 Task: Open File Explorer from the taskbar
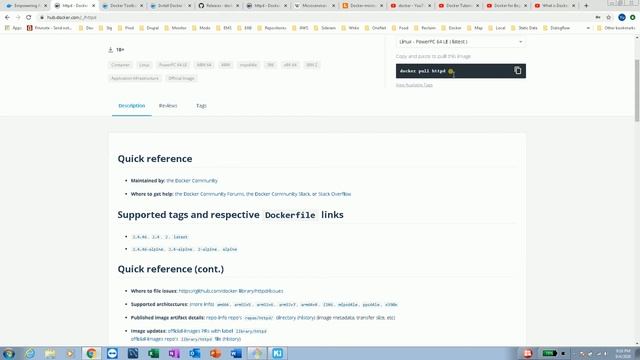pos(50,353)
